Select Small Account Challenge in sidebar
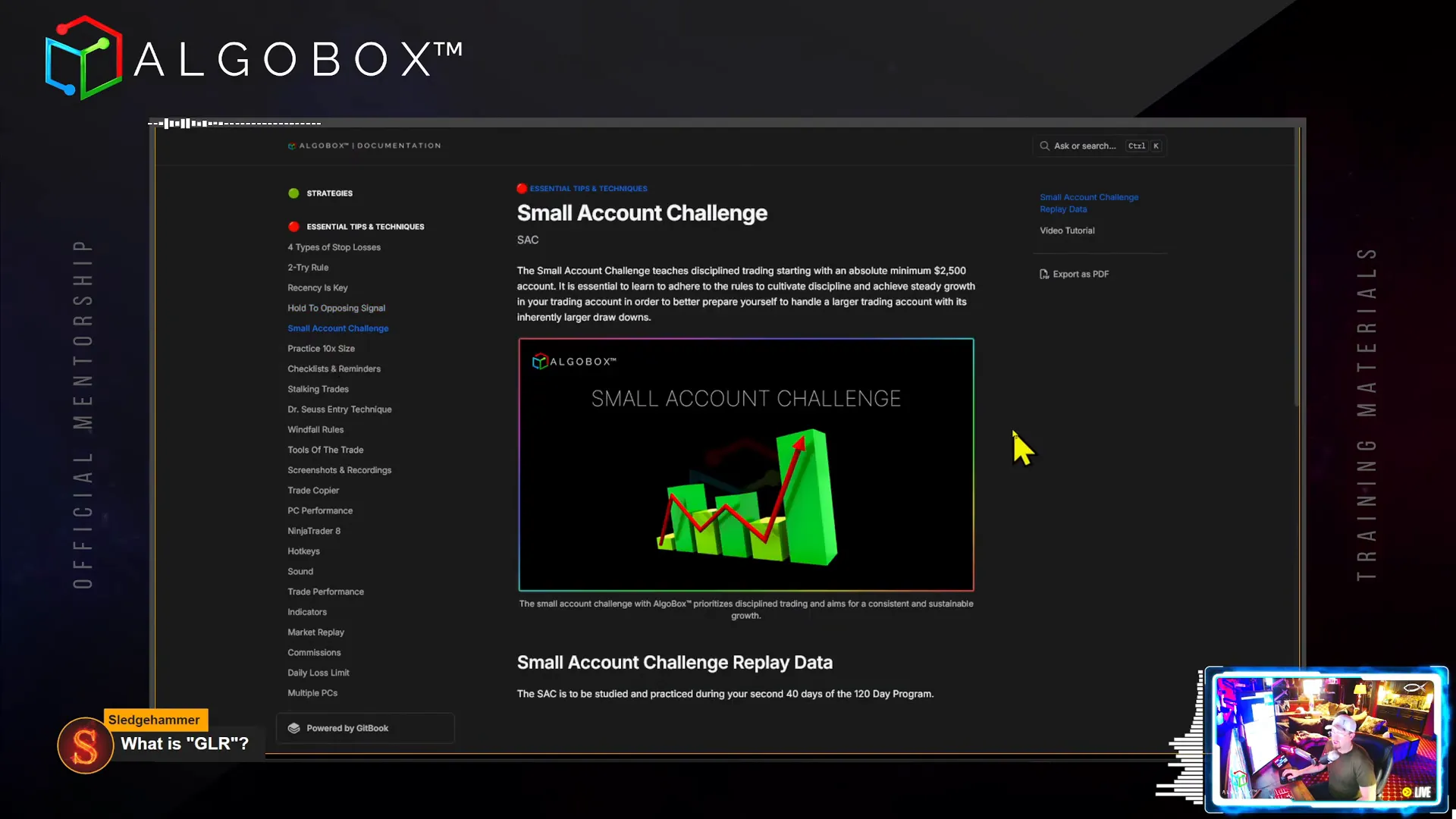Screen dimensions: 1456x819 [338, 328]
